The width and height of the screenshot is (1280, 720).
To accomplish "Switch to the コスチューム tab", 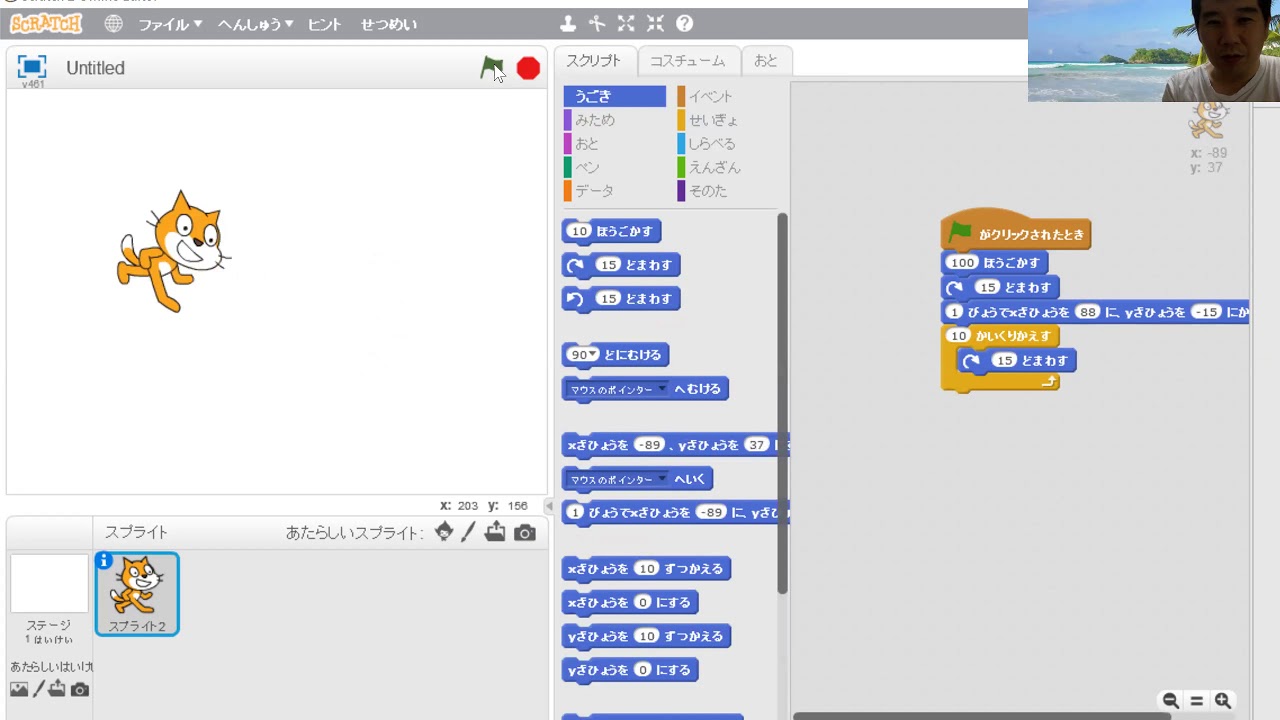I will pos(687,60).
